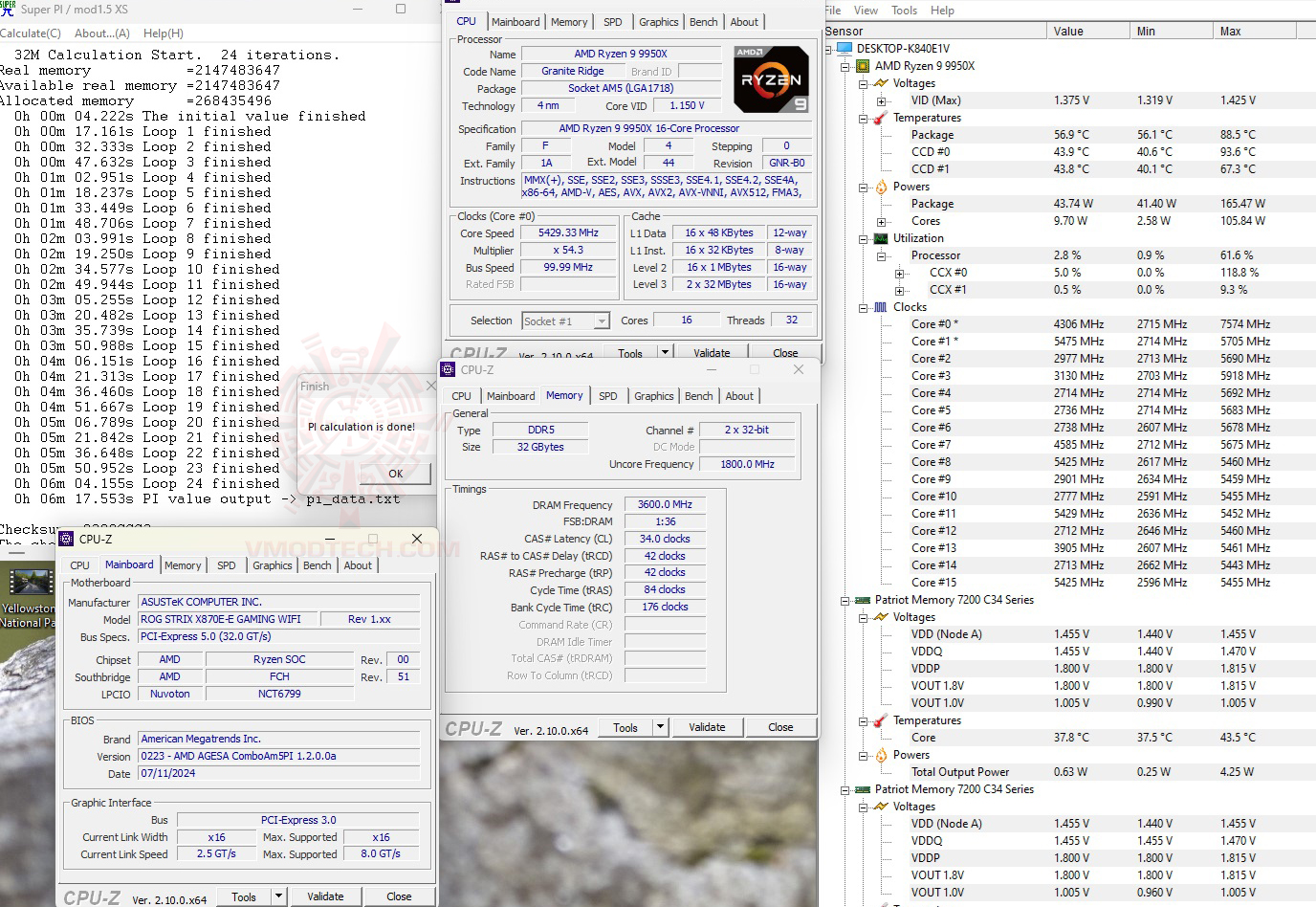
Task: Click OK in the Finish dialog
Action: click(396, 474)
